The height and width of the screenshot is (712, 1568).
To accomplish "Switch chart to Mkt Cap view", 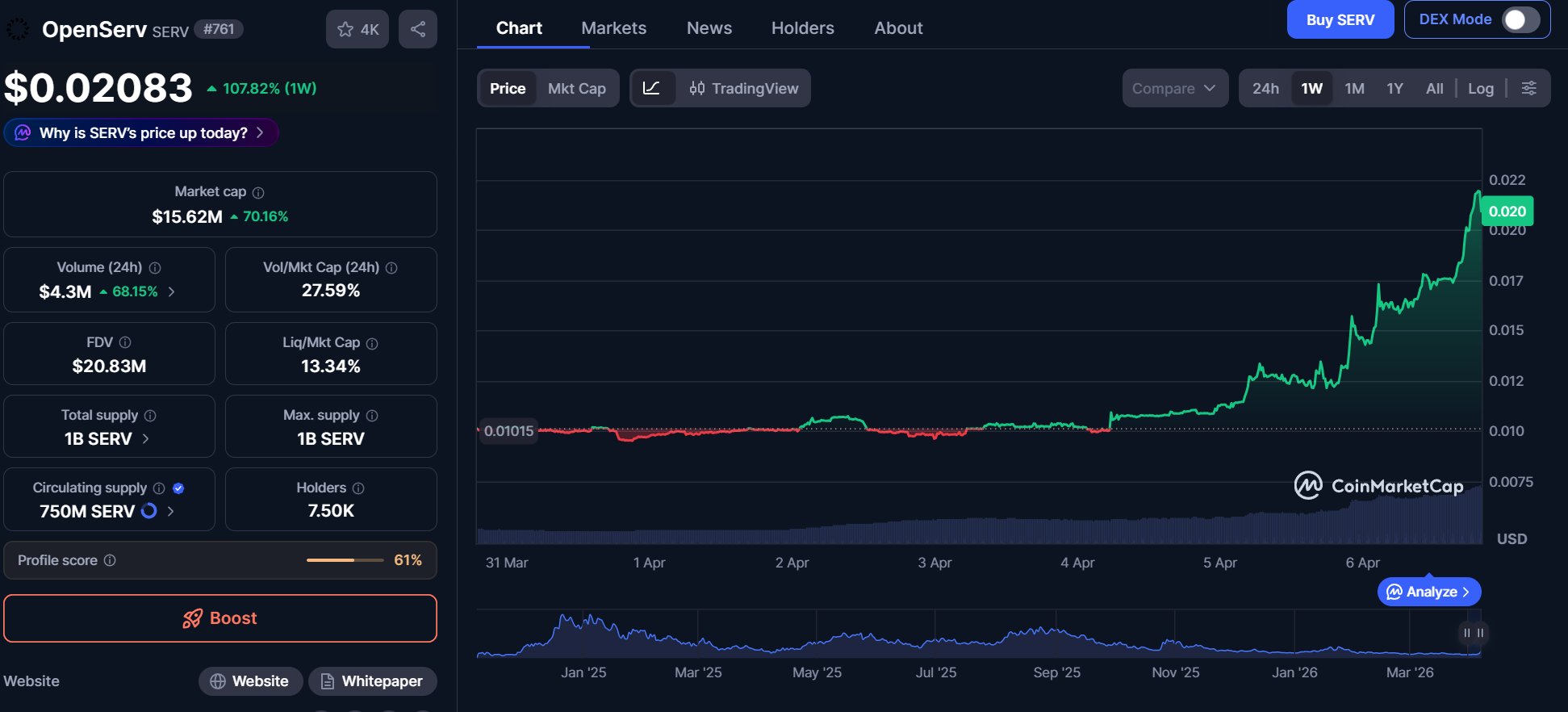I will click(576, 88).
